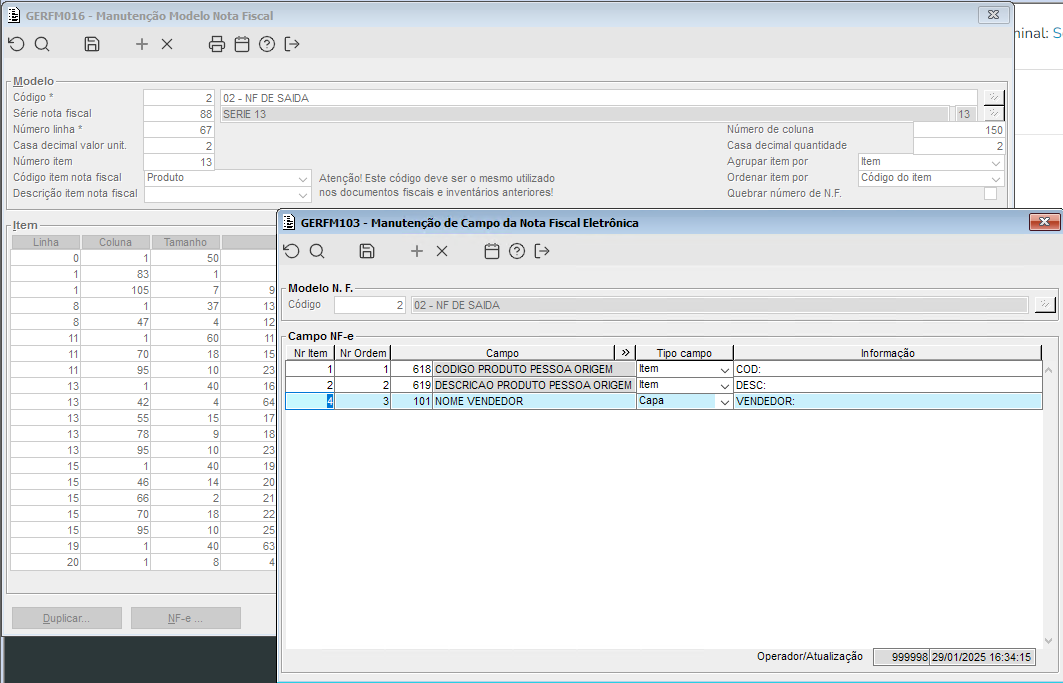Open Tipo campo dropdown for DESCRICAO PRODUTO row
The image size is (1063, 683).
(x=724, y=385)
